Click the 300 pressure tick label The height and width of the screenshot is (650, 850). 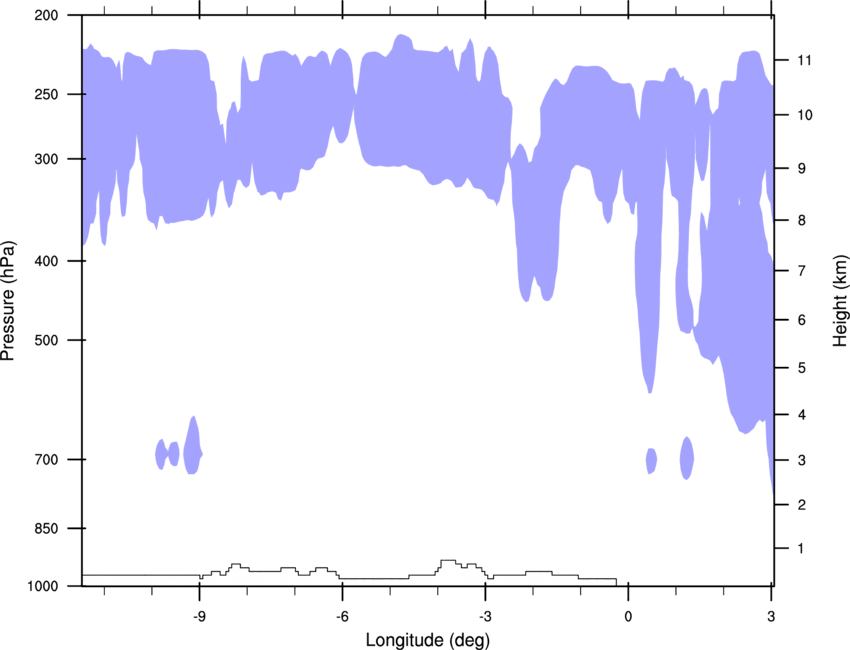pos(46,159)
